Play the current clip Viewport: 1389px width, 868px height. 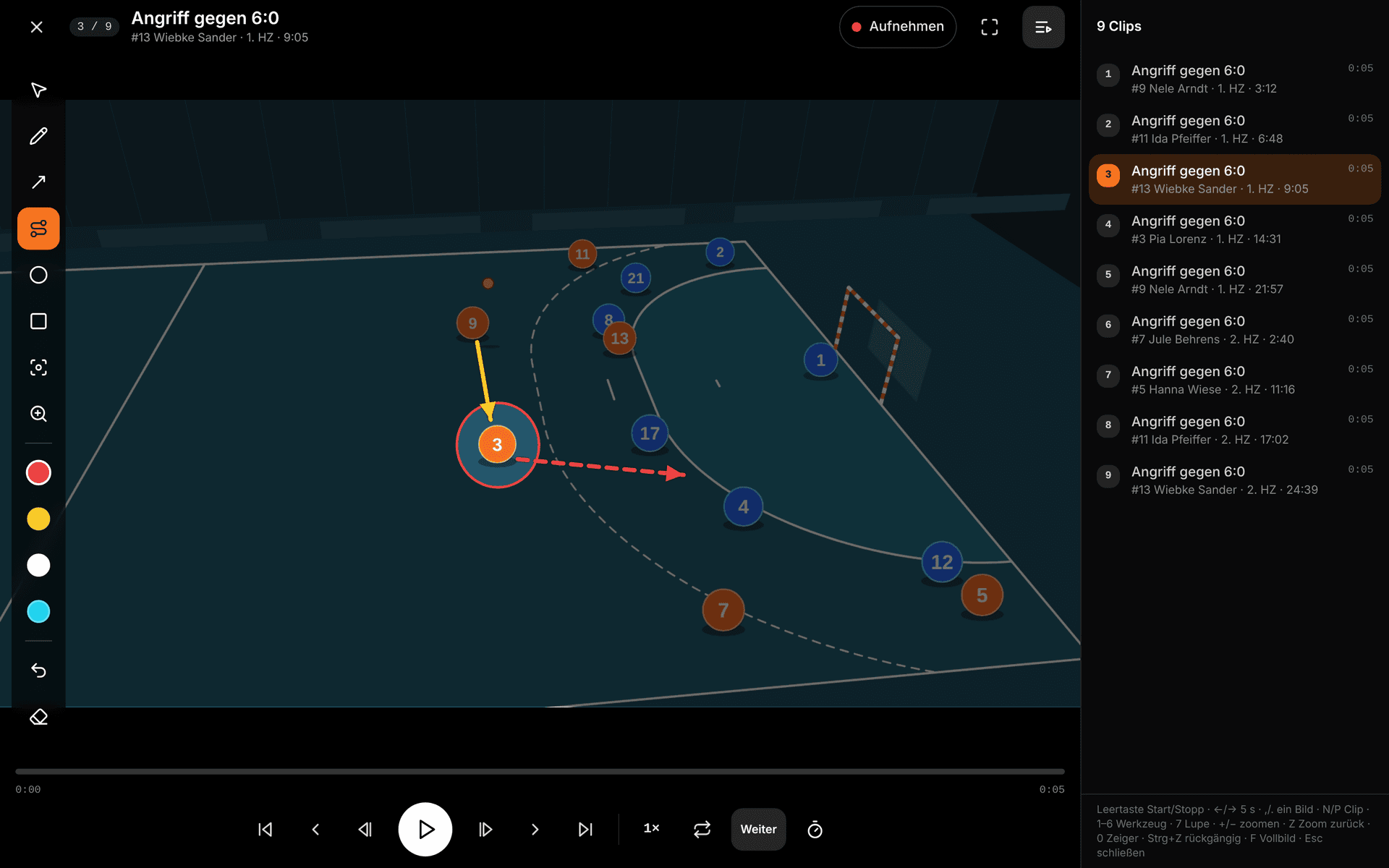425,830
